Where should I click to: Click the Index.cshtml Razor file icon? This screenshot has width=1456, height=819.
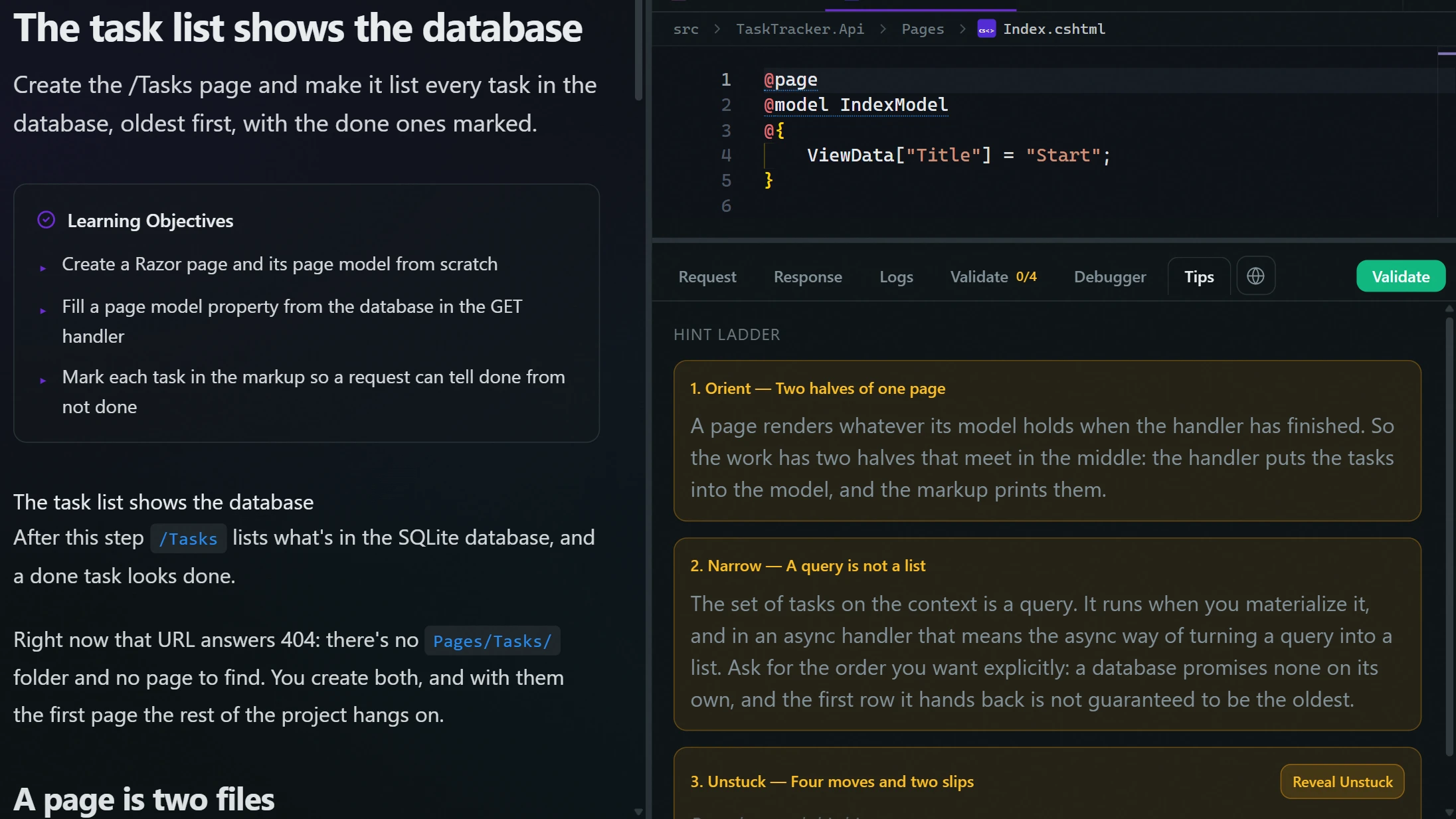pos(986,29)
